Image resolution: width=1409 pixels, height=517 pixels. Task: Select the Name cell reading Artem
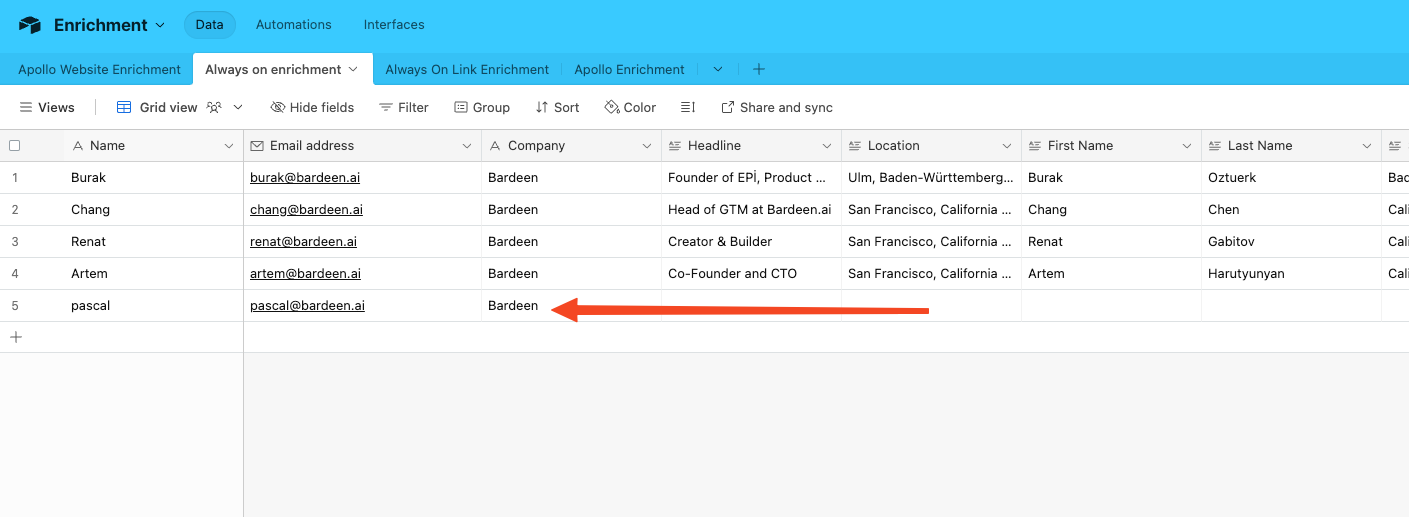click(153, 273)
